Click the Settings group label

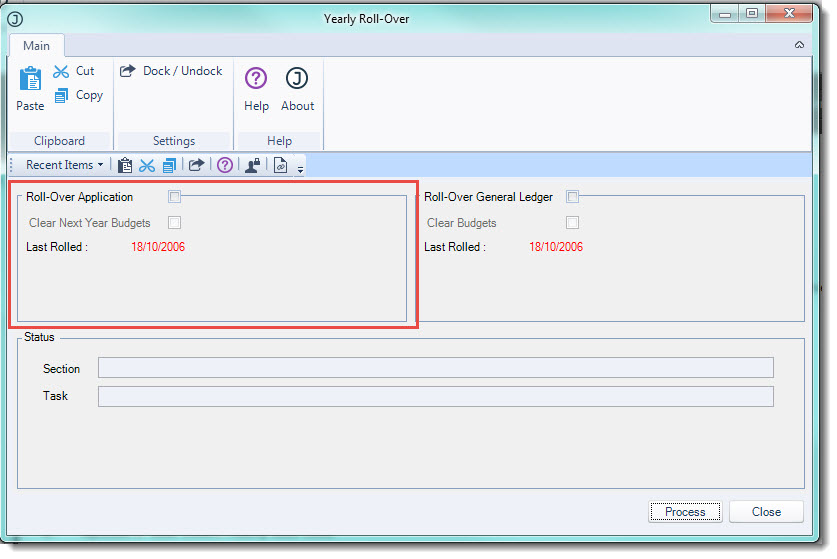(174, 141)
